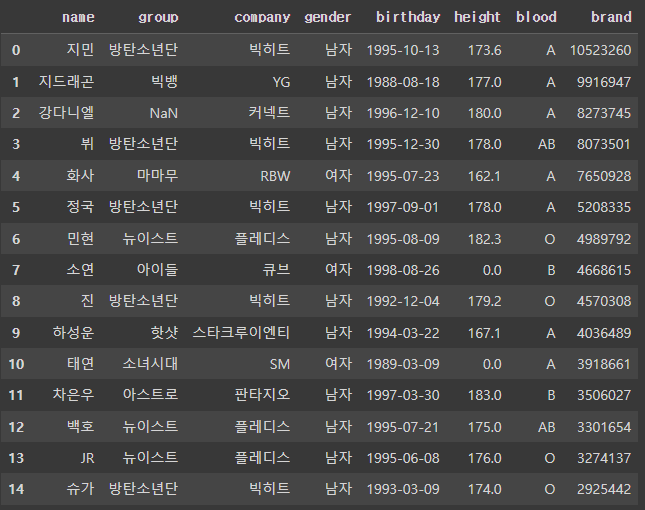Select the name cell '태연'
The image size is (645, 510).
(x=80, y=364)
